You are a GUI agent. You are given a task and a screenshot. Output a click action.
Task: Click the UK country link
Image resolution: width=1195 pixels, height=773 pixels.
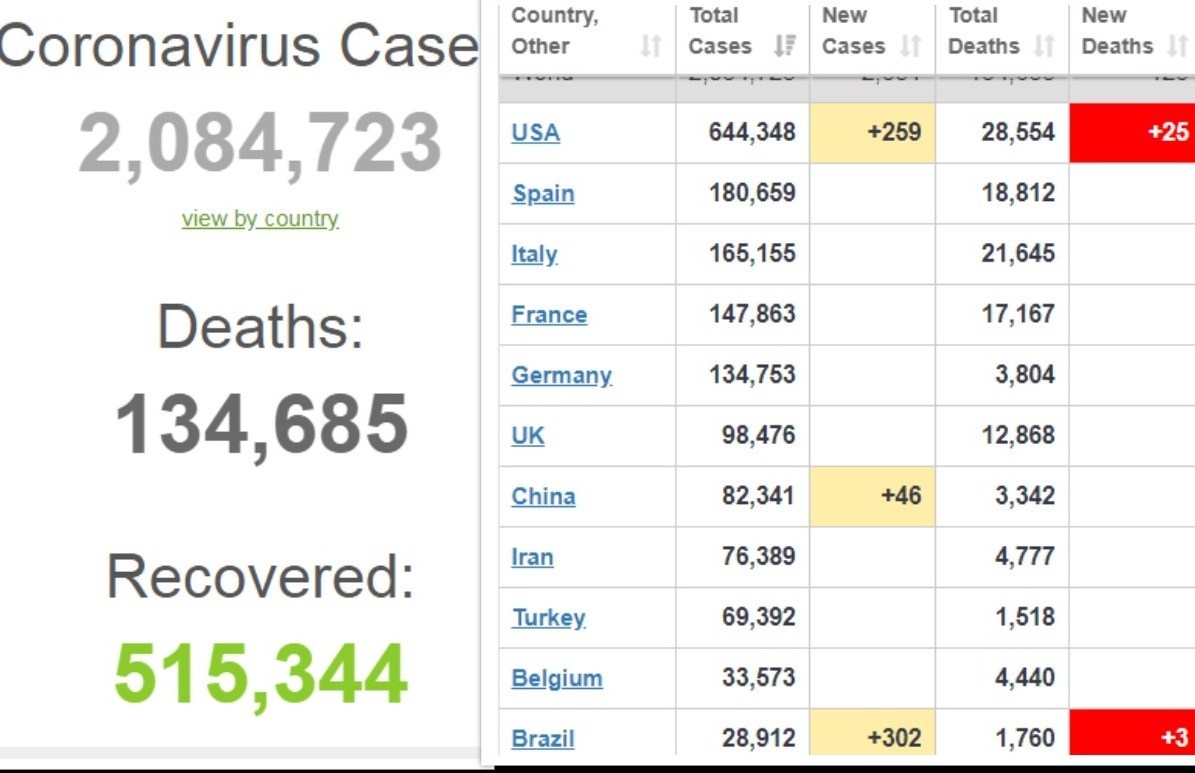pyautogui.click(x=528, y=436)
